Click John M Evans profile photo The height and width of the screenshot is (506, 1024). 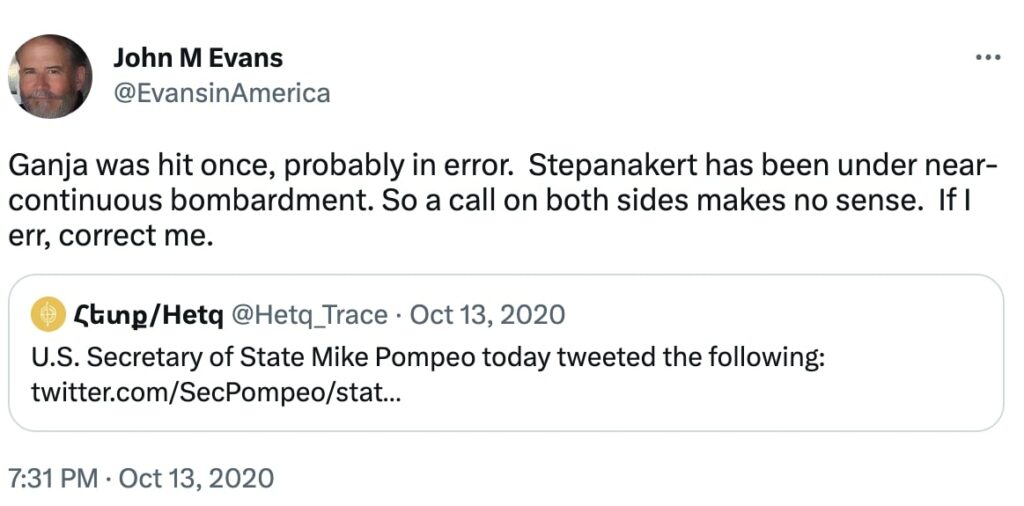tap(51, 76)
